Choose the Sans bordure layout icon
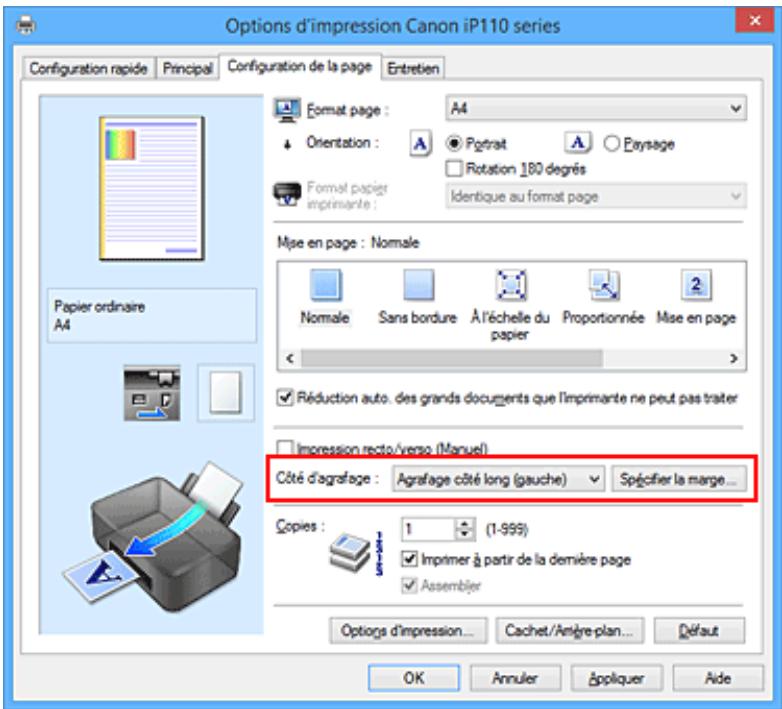 (x=418, y=285)
